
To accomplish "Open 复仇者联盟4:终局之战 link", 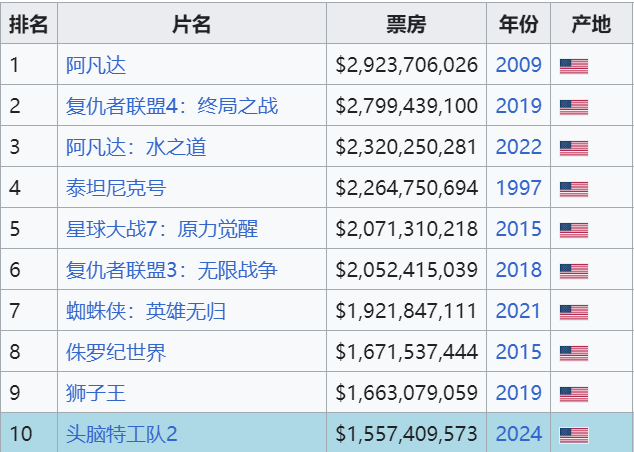I will tap(172, 106).
